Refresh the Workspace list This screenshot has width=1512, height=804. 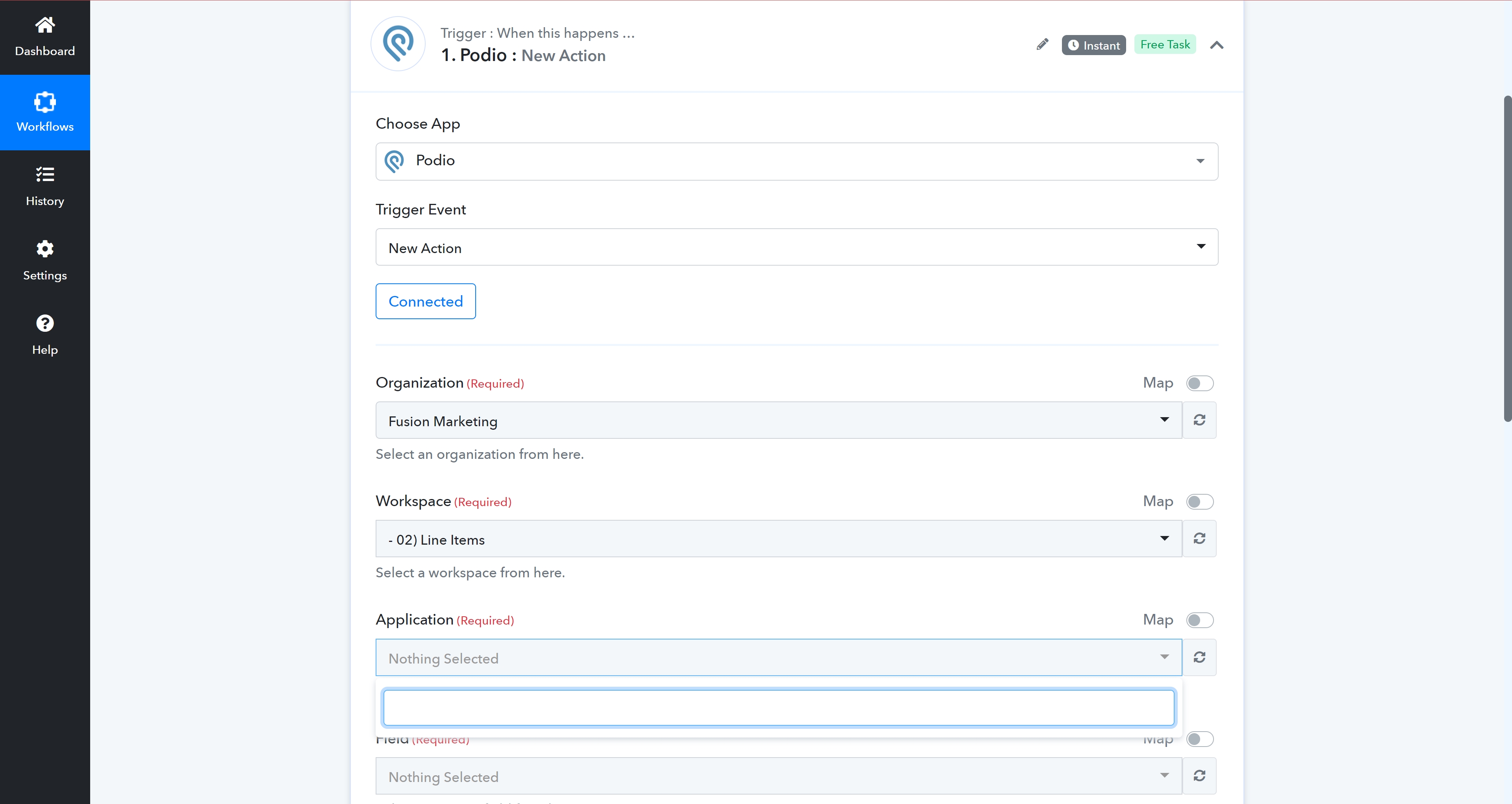[1199, 539]
